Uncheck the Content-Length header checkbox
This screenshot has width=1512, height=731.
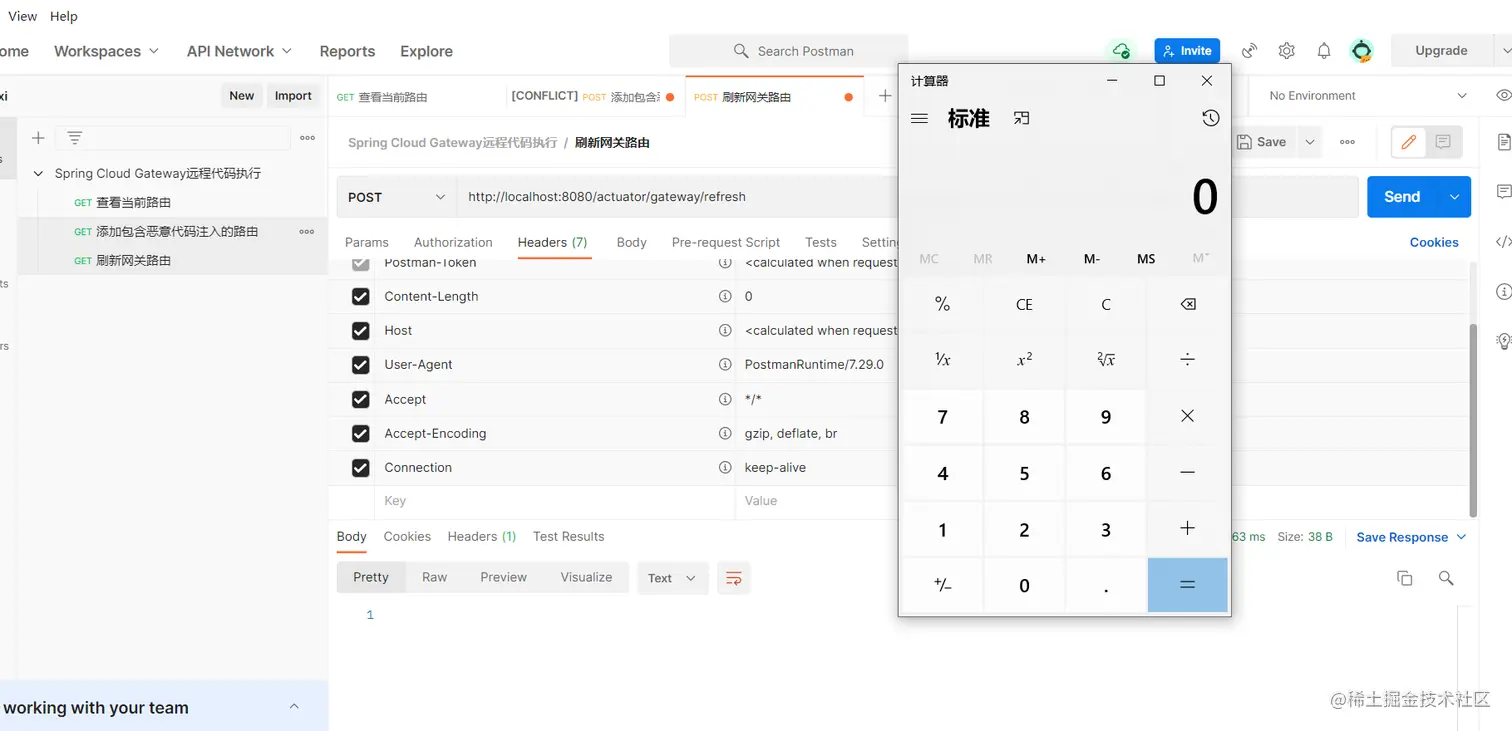(x=360, y=297)
